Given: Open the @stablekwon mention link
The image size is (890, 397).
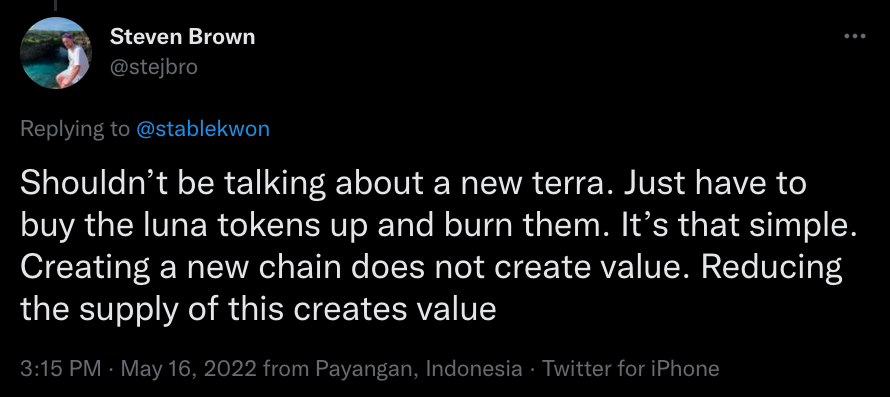Looking at the screenshot, I should pos(203,129).
